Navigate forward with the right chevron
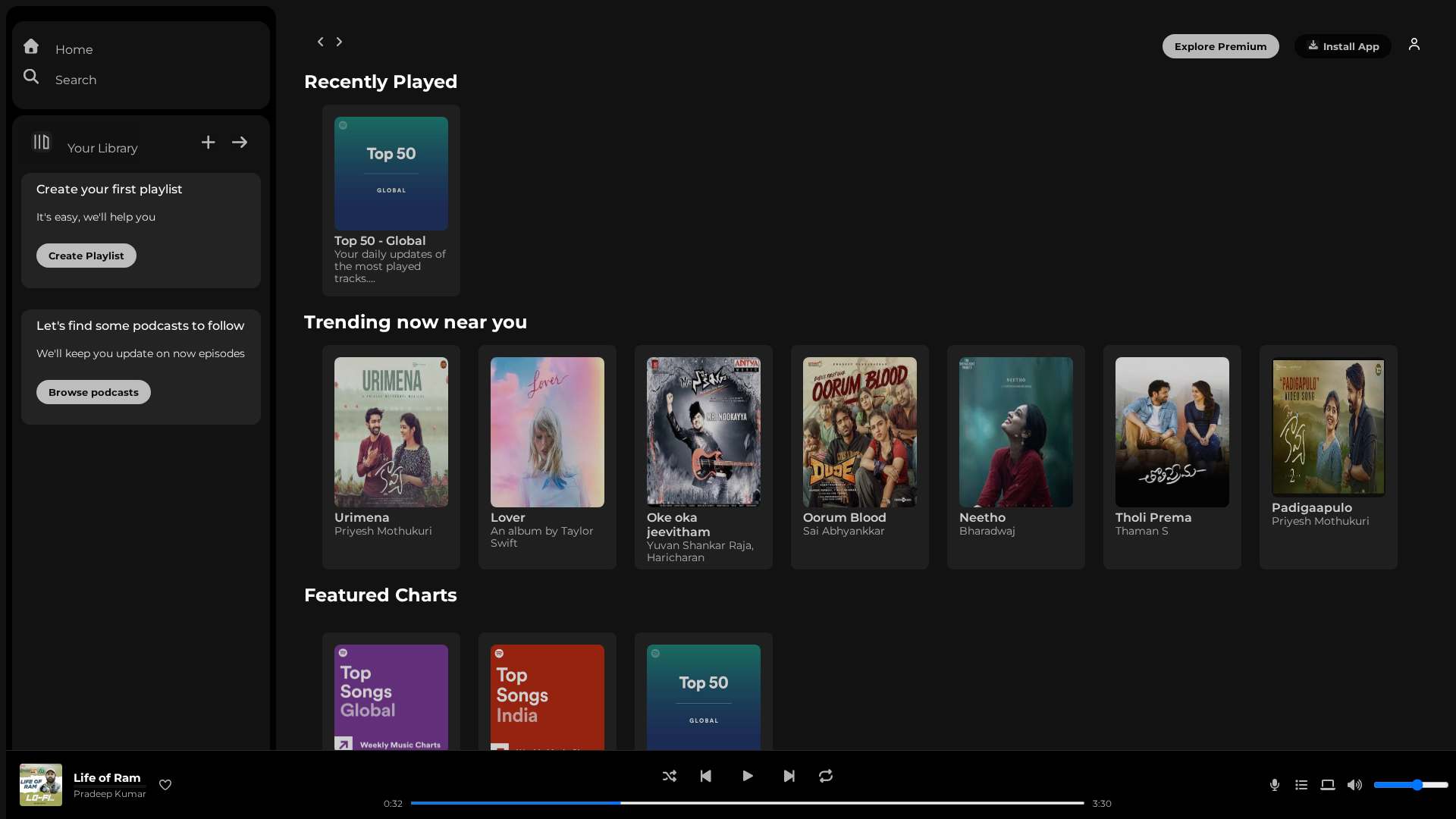 pyautogui.click(x=339, y=42)
